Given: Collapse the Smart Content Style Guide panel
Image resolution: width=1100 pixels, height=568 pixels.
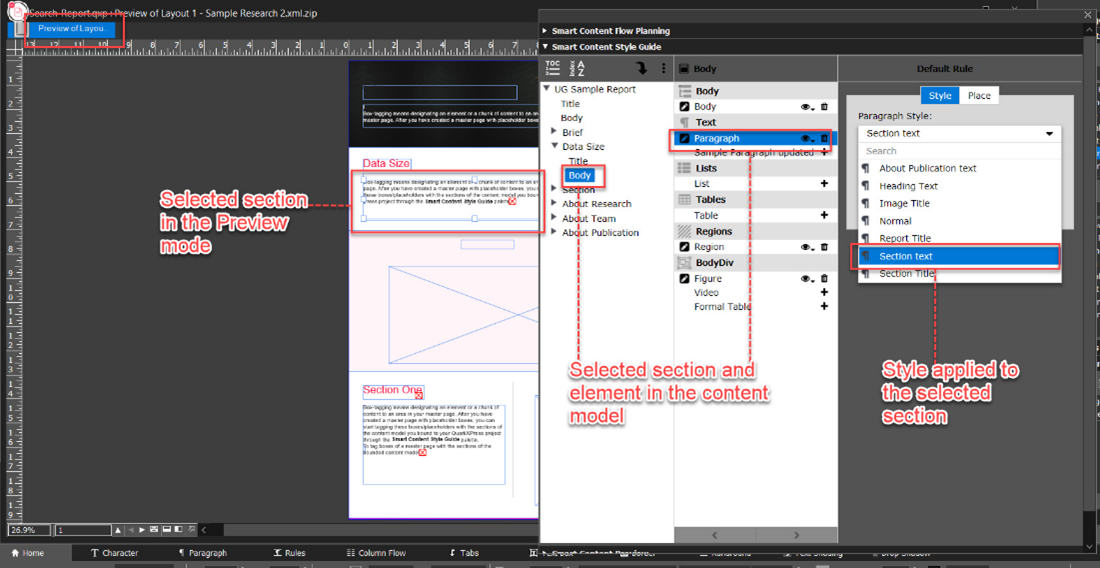Looking at the screenshot, I should coord(545,47).
